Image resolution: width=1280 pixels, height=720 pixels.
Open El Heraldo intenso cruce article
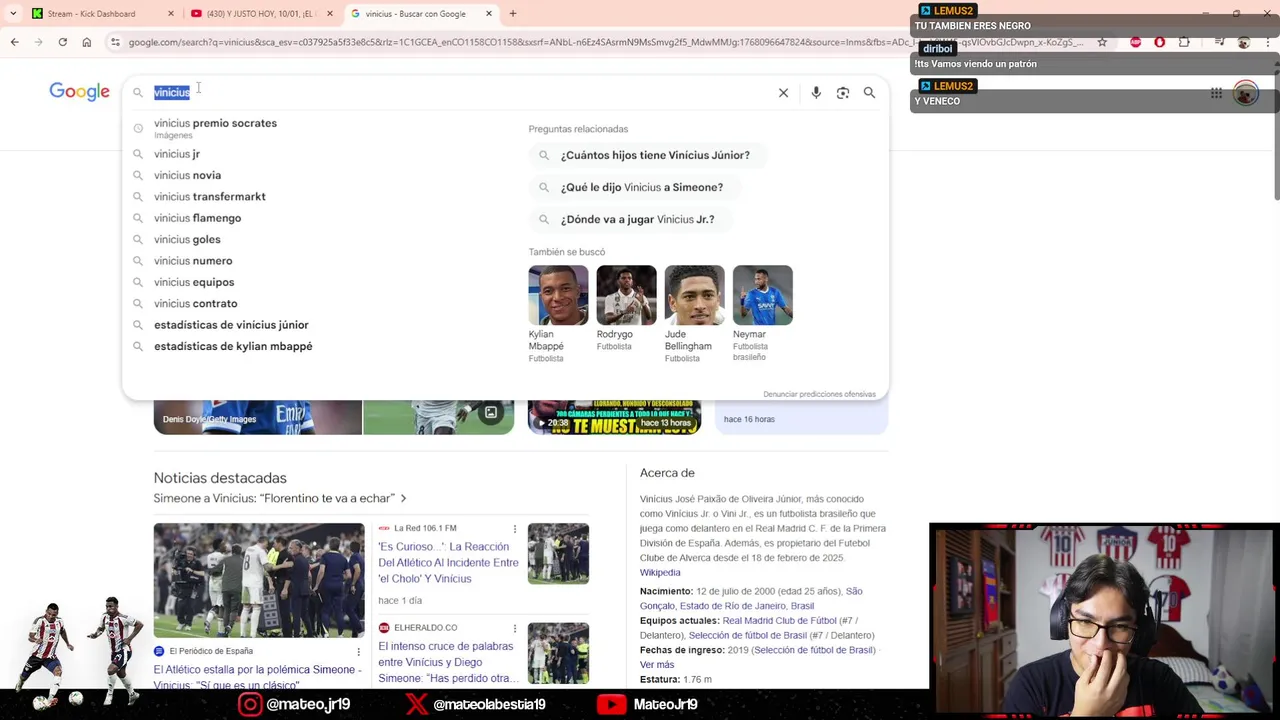[x=448, y=662]
